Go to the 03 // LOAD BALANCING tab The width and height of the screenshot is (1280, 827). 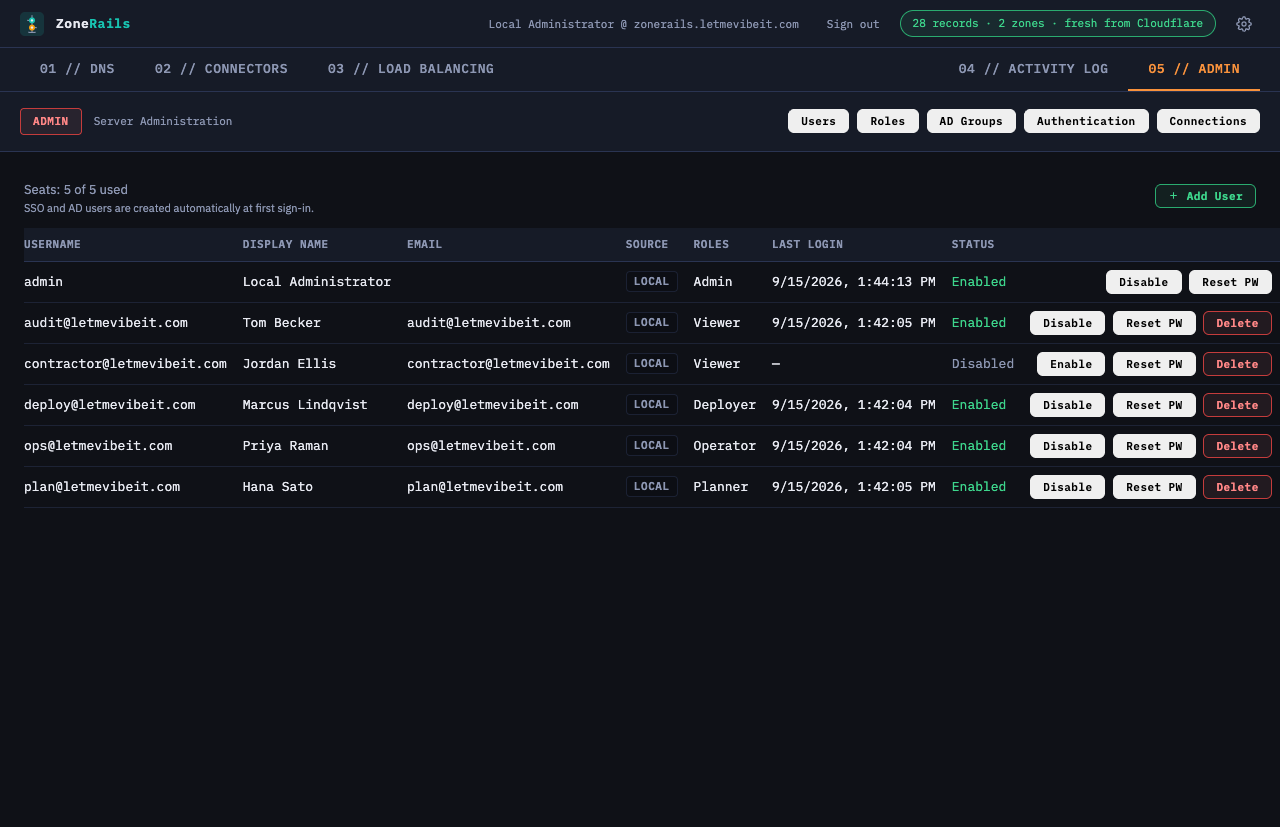point(411,69)
